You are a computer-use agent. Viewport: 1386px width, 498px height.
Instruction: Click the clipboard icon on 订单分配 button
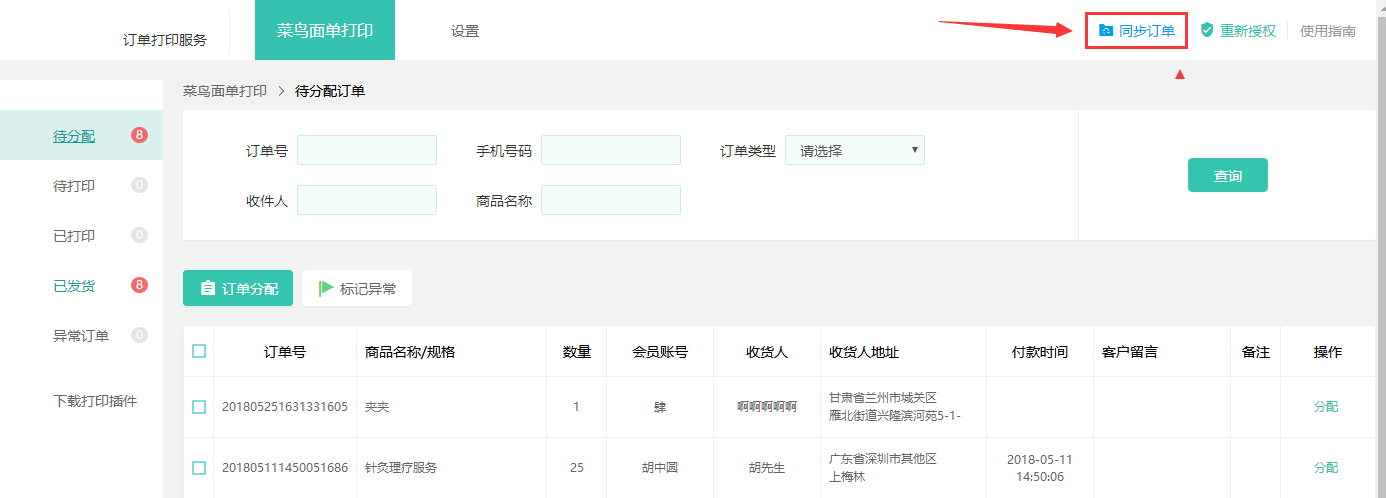click(x=207, y=289)
